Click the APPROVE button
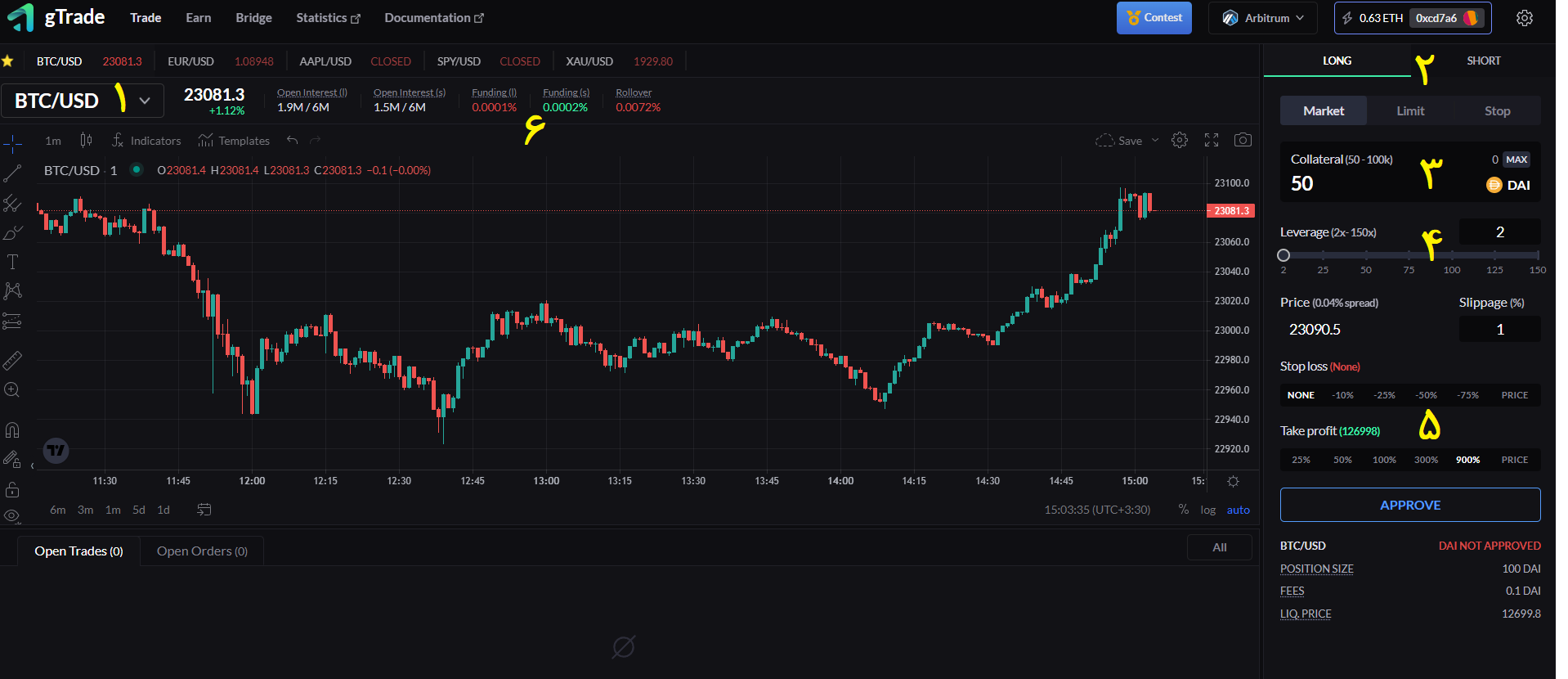1568x679 pixels. tap(1409, 505)
